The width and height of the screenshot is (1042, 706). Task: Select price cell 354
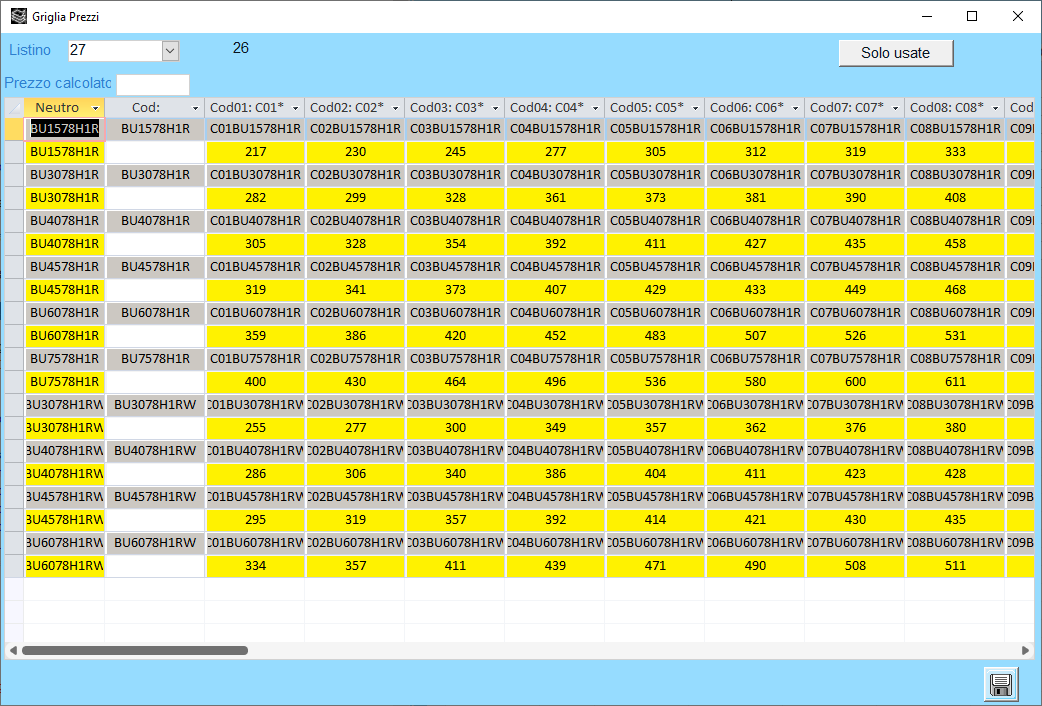click(x=455, y=243)
